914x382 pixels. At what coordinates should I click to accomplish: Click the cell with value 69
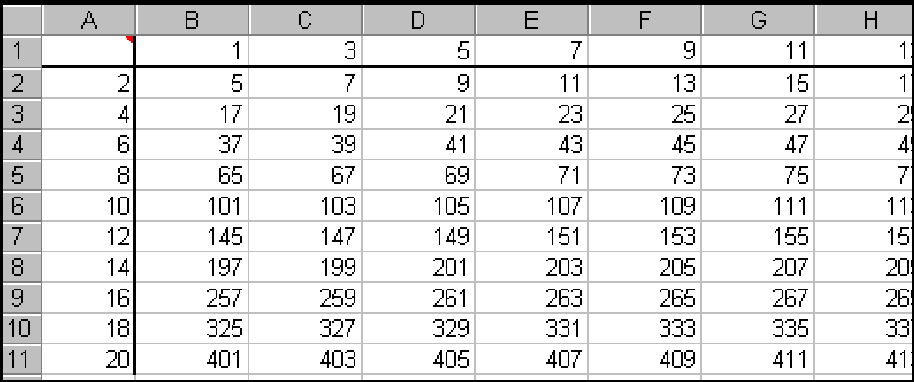pos(419,175)
